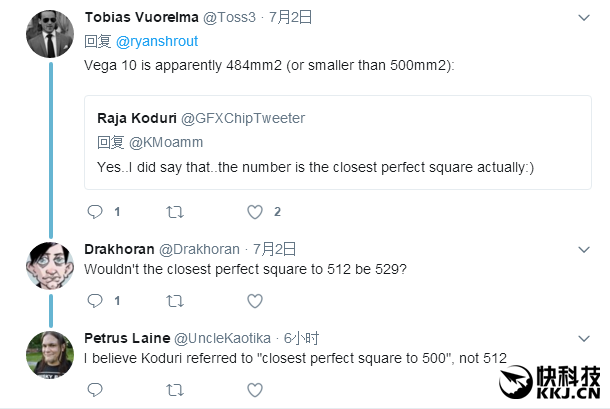Open Drakhoran's avatar image
This screenshot has width=610, height=409.
(49, 266)
